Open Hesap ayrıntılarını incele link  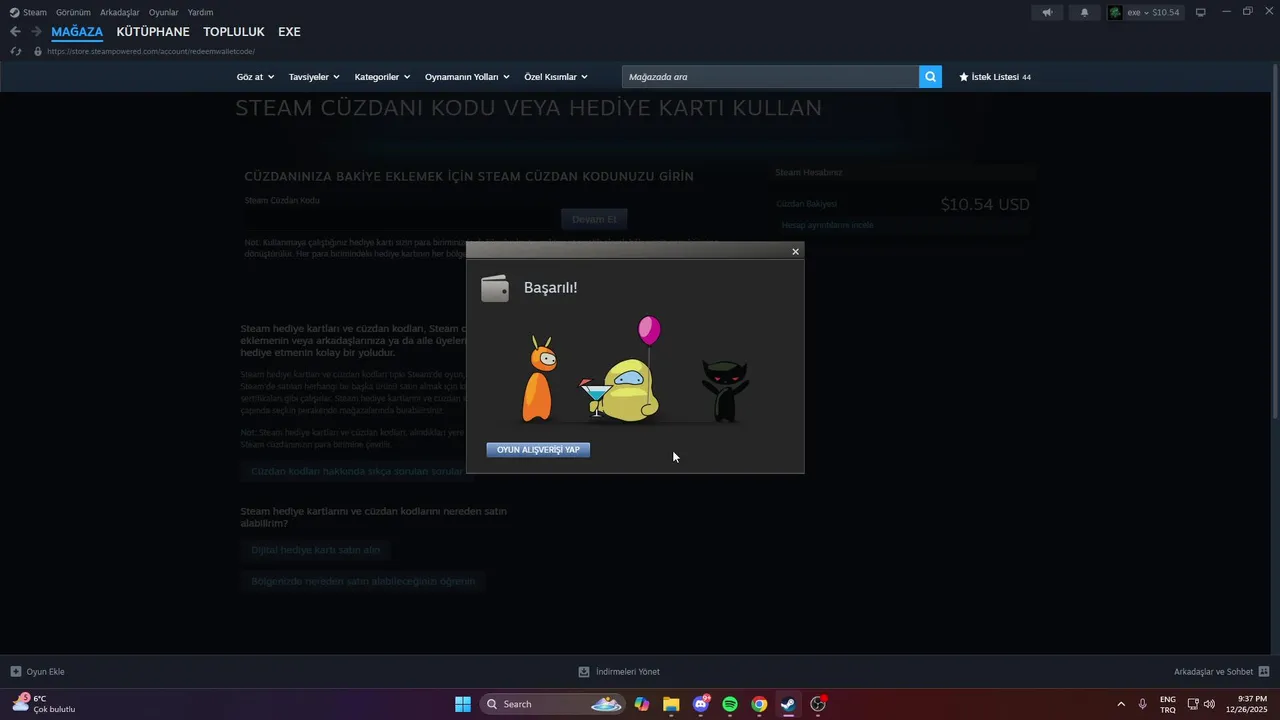[x=827, y=225]
